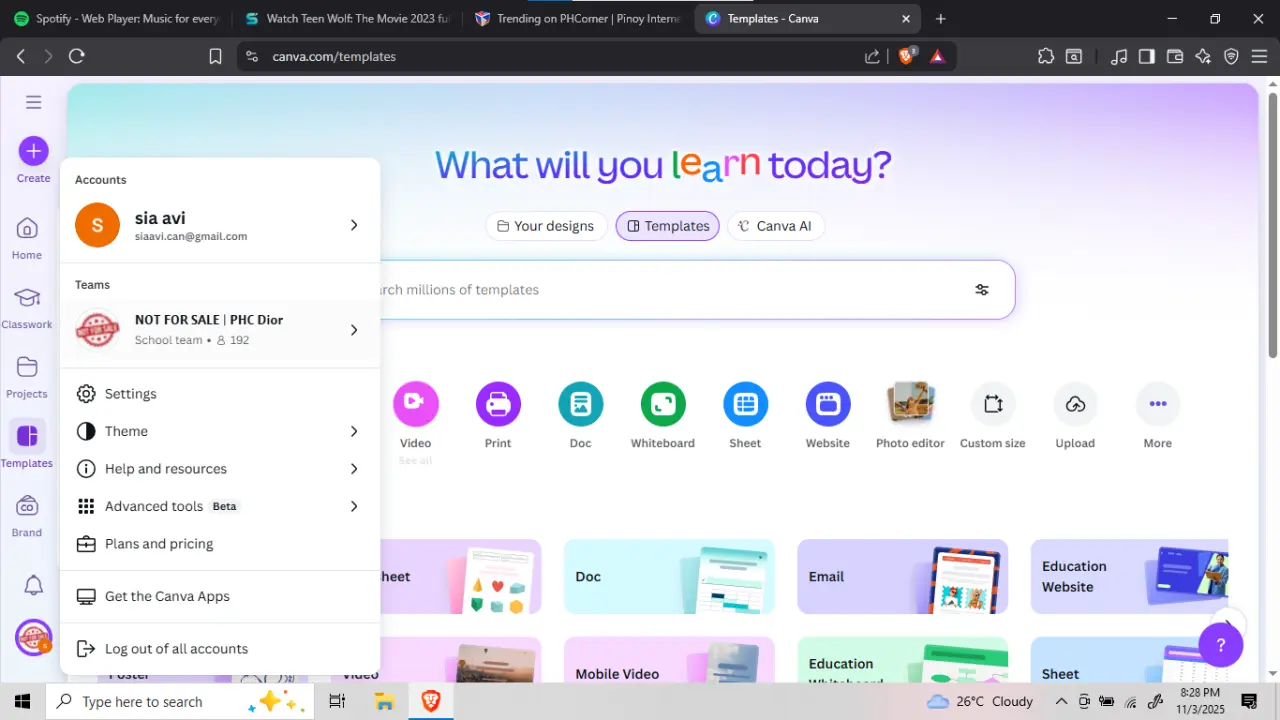Click the purple Create plus button
This screenshot has width=1280, height=720.
[x=33, y=151]
